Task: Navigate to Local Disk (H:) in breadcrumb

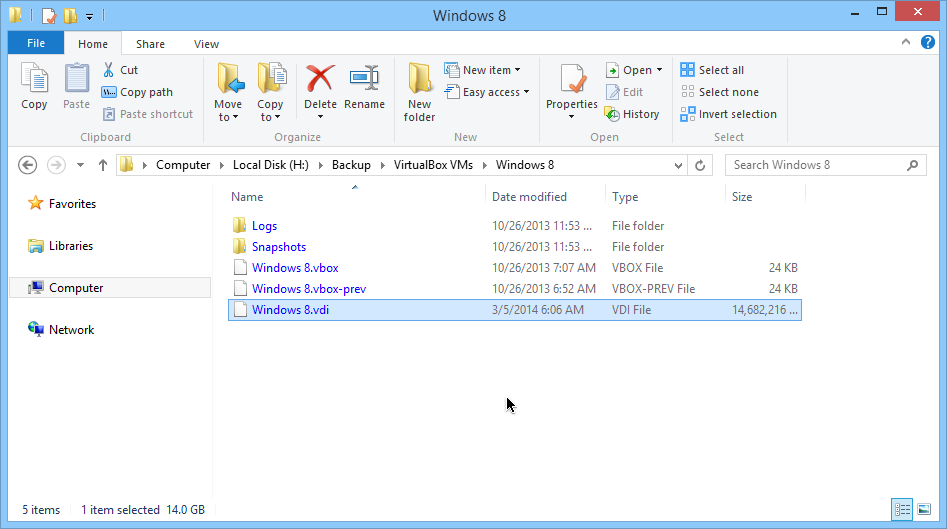Action: (x=271, y=165)
